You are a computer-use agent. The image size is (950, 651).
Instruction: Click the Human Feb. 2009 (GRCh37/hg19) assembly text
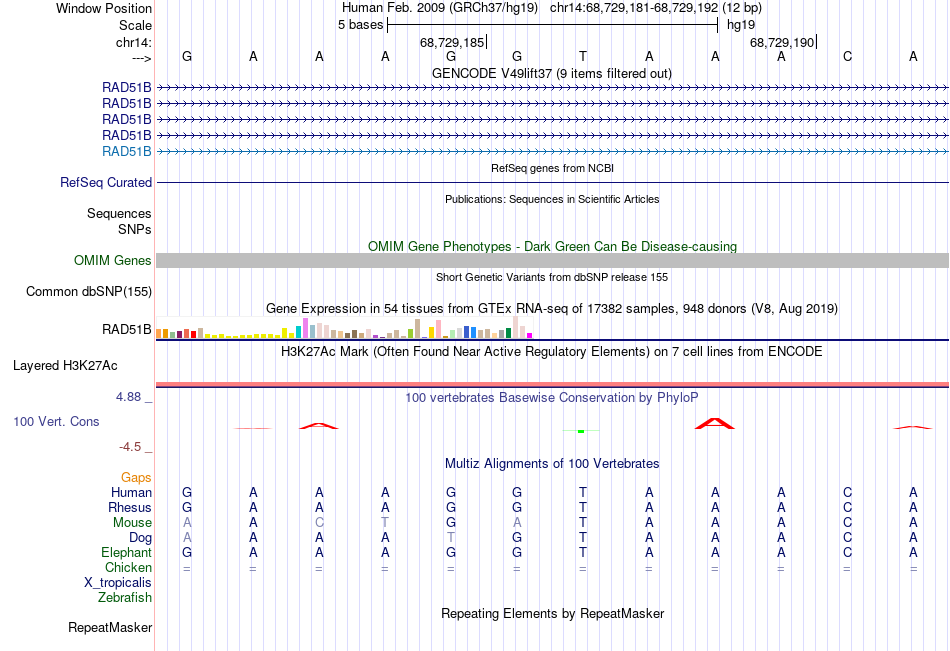[x=440, y=8]
